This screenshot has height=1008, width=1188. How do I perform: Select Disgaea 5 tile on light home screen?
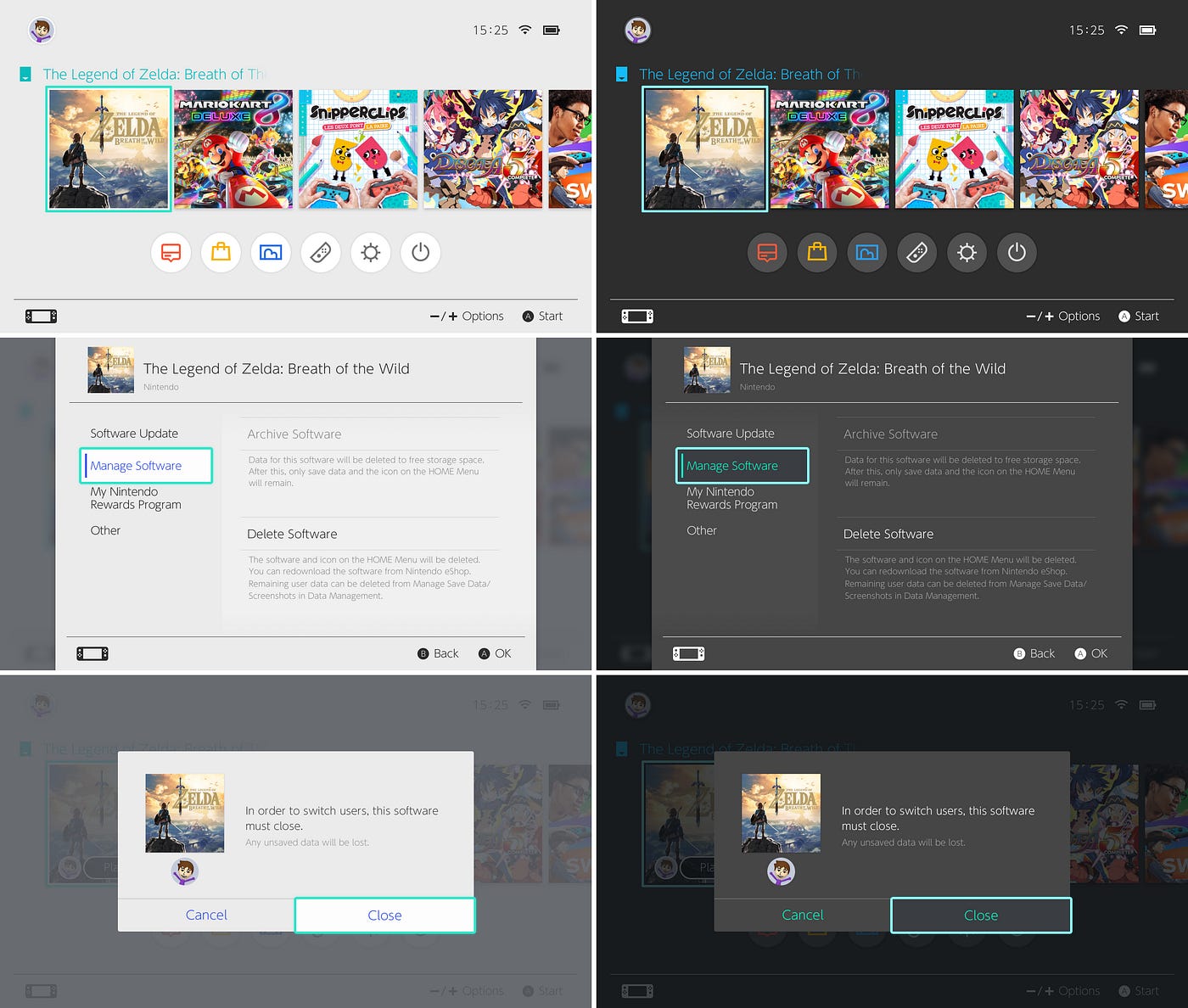pyautogui.click(x=483, y=149)
